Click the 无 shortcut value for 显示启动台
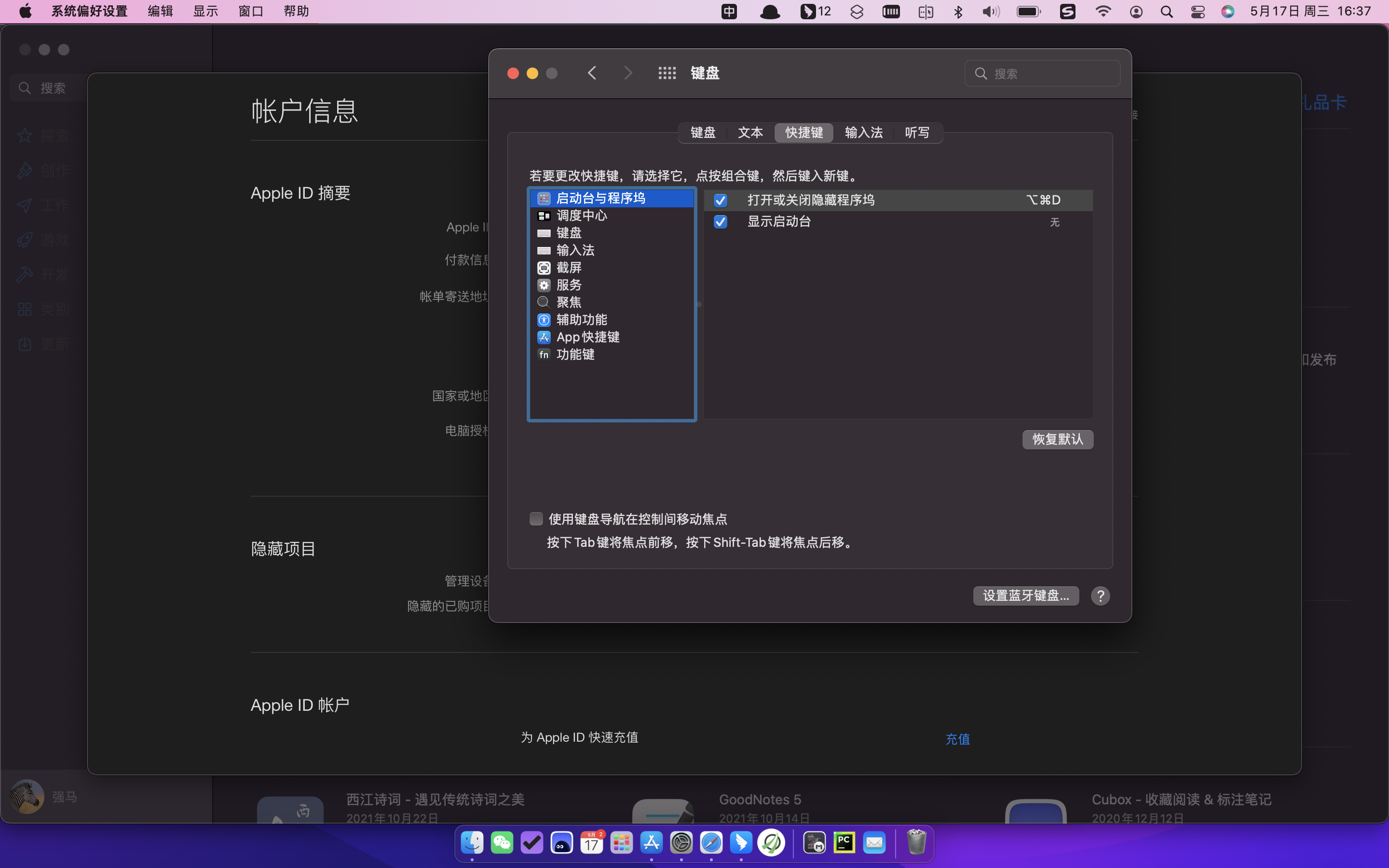1389x868 pixels. click(x=1054, y=222)
